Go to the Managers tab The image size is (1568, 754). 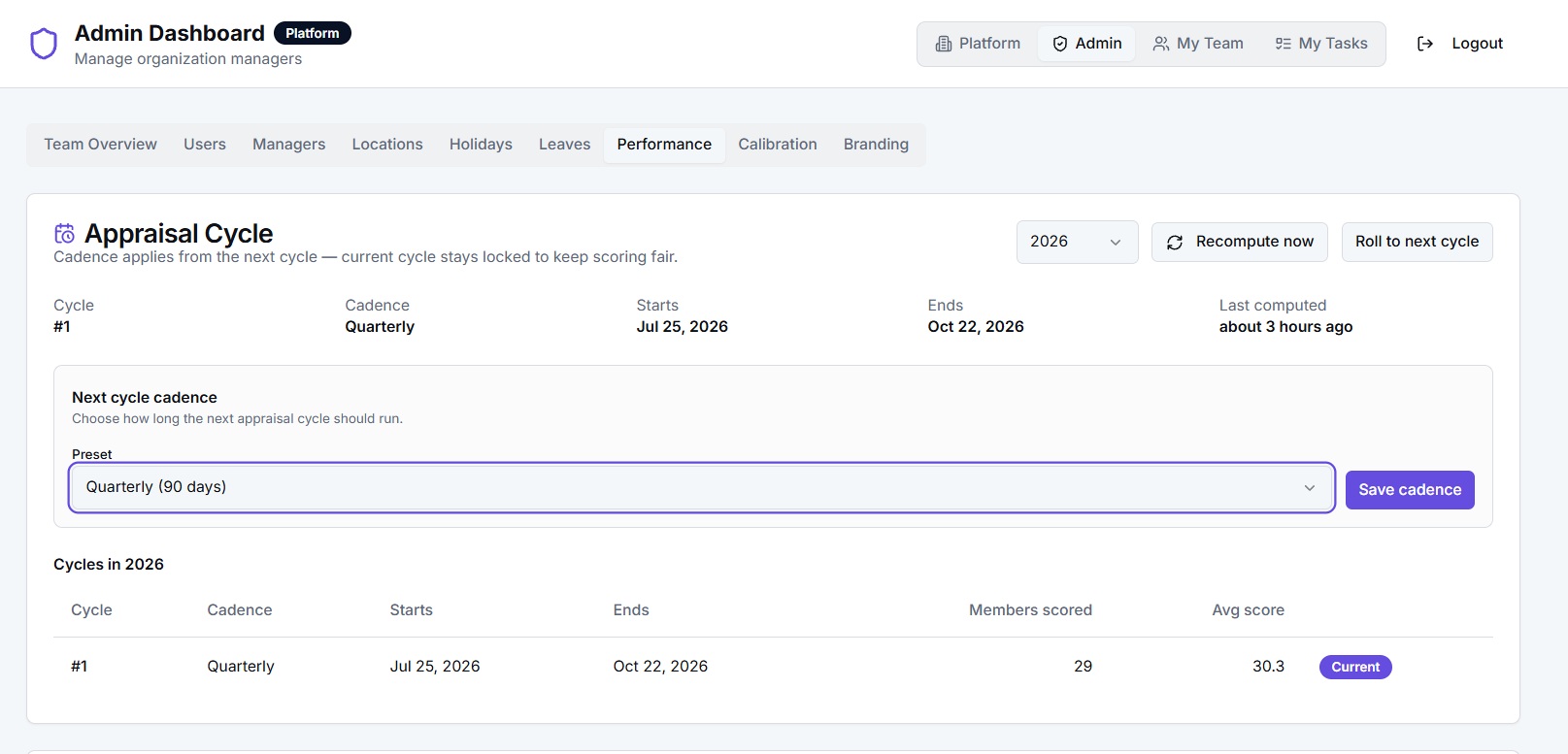289,145
